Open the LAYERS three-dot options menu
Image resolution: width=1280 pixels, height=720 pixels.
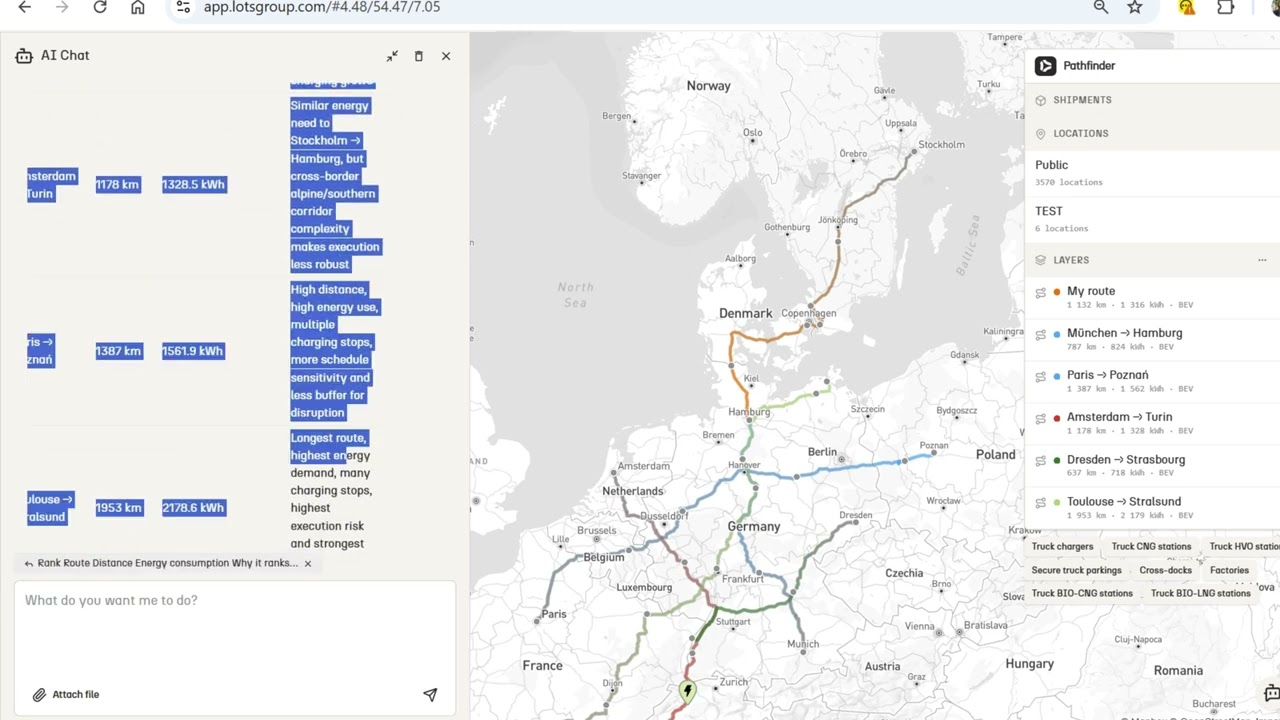[x=1262, y=260]
